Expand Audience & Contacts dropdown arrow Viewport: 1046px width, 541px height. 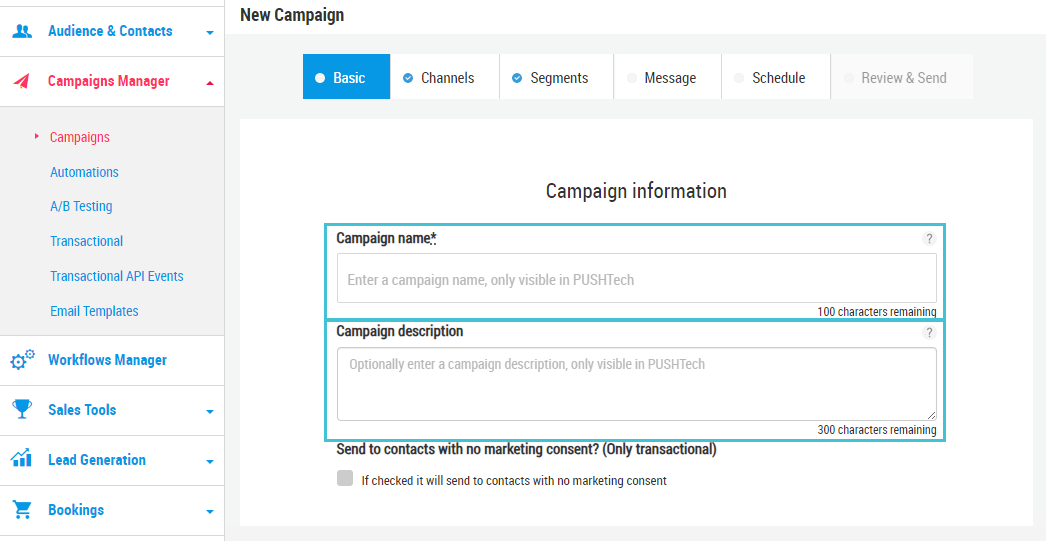point(210,32)
